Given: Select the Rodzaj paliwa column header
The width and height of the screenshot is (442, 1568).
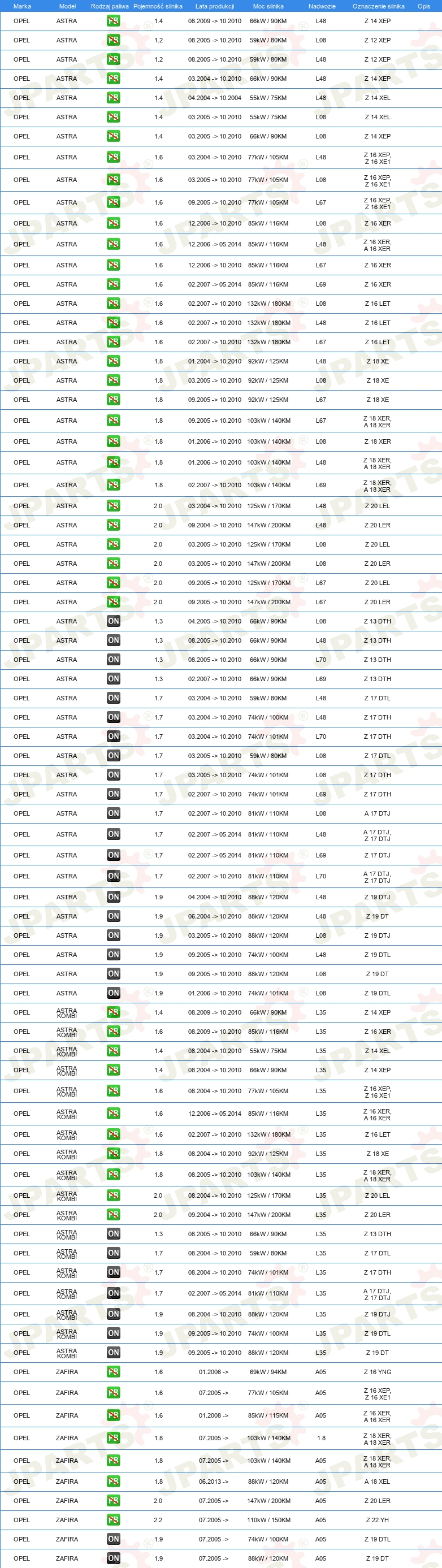Looking at the screenshot, I should click(110, 6).
